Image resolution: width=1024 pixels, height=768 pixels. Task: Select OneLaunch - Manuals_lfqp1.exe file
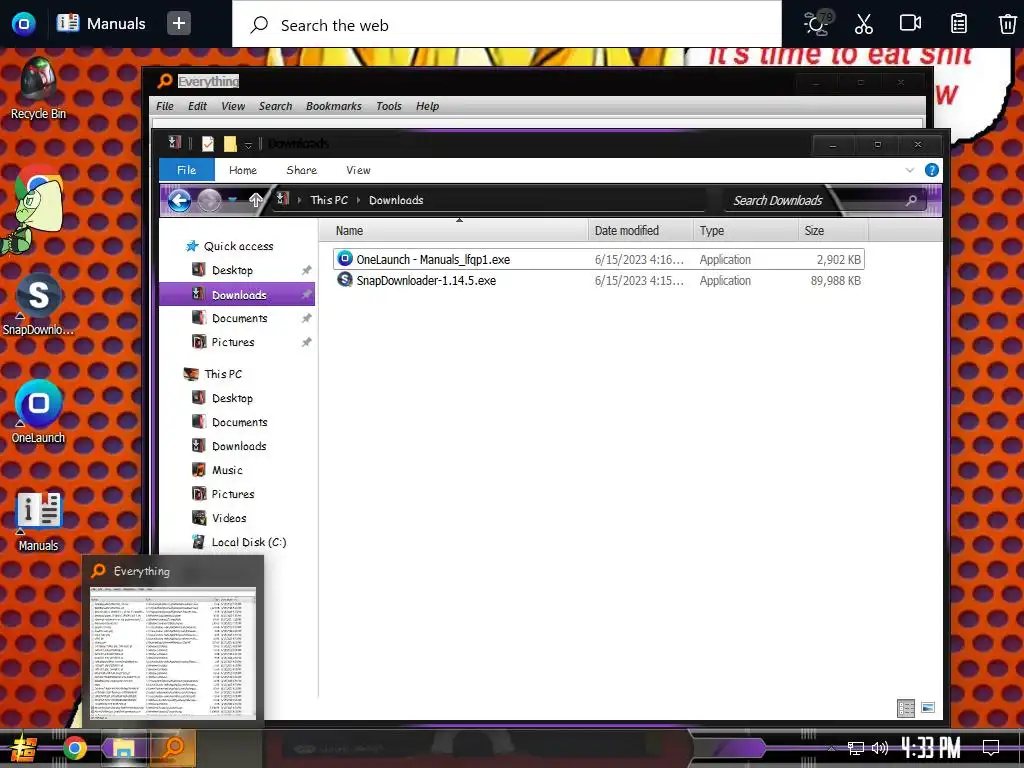point(598,259)
